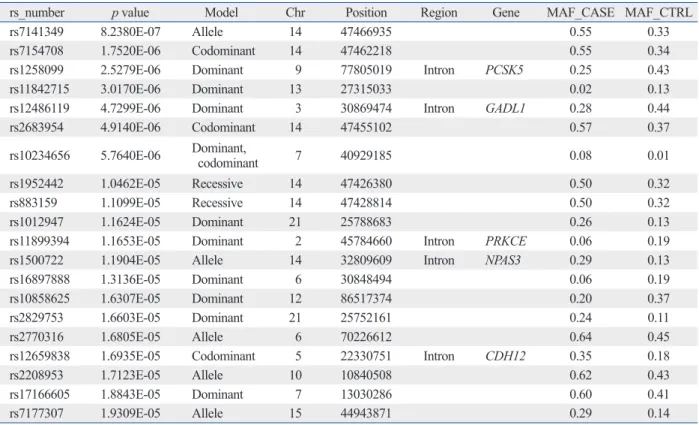Select the rs10234656 cell

[39, 156]
